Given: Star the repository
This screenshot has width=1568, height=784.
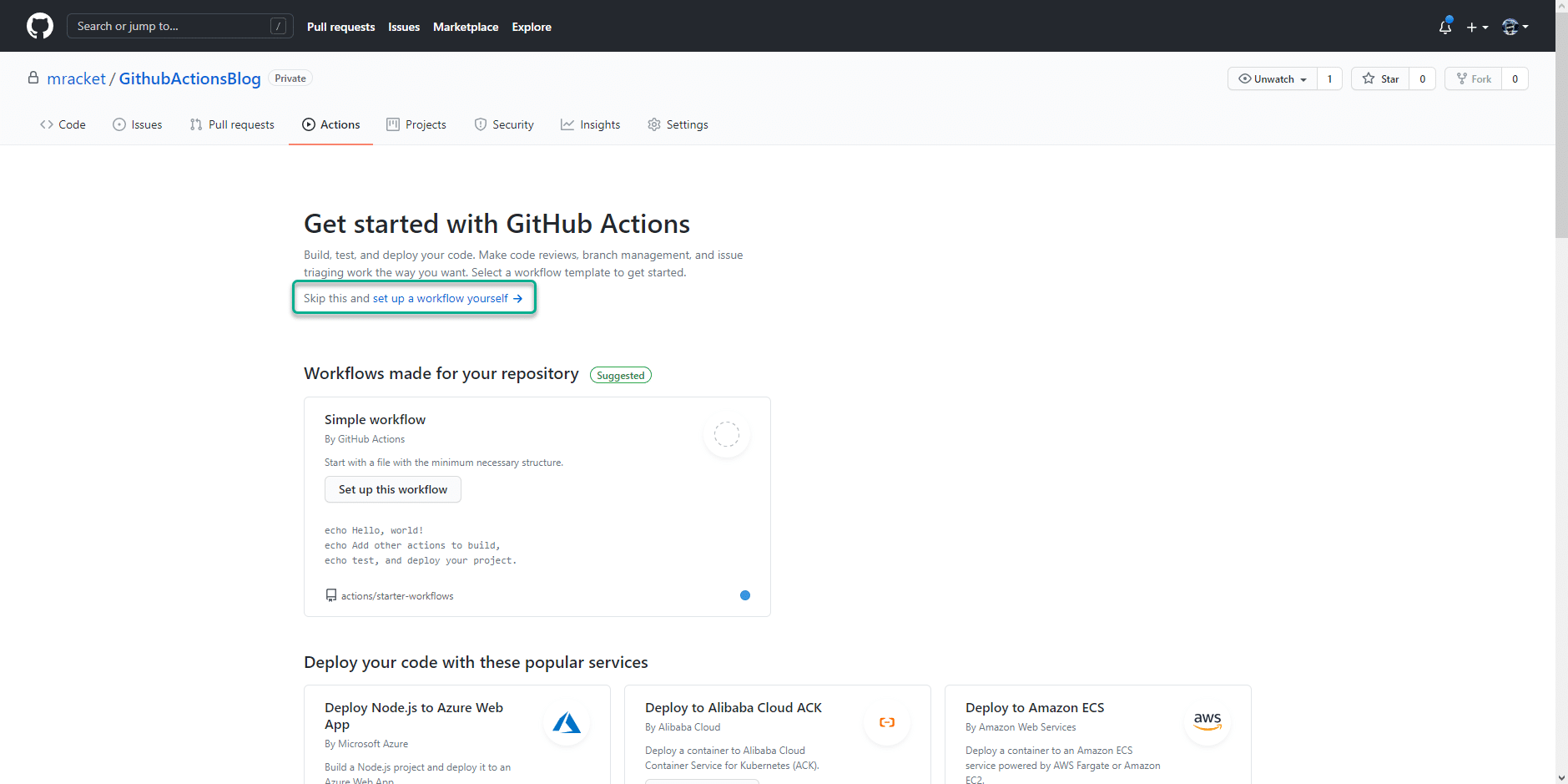Looking at the screenshot, I should tap(1380, 78).
